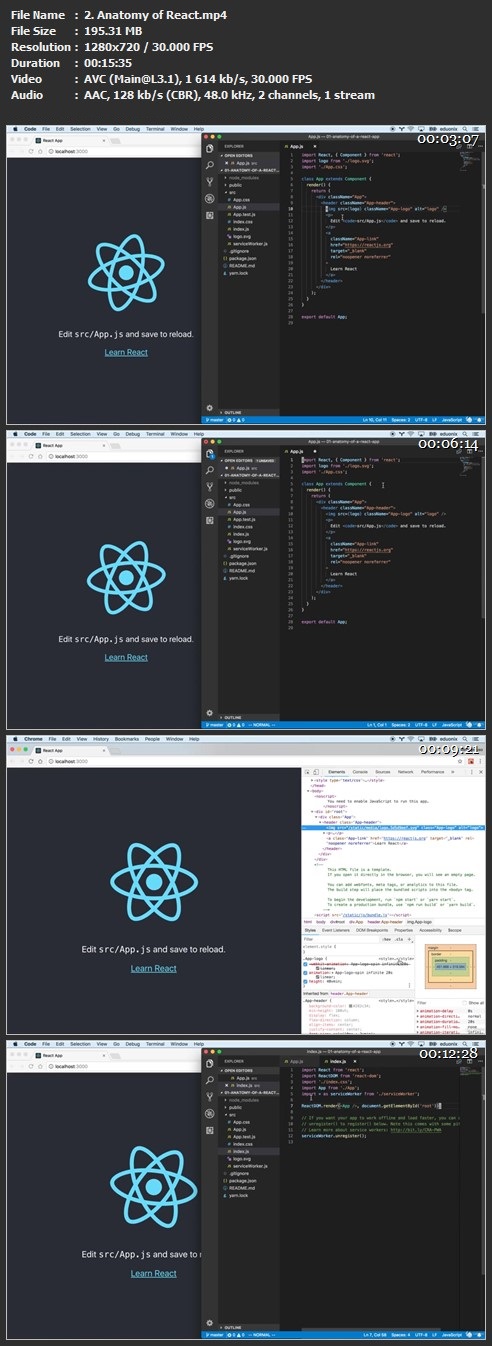Open Search icon in the 00:03:07 frame
This screenshot has width=492, height=1346.
pos(210,165)
